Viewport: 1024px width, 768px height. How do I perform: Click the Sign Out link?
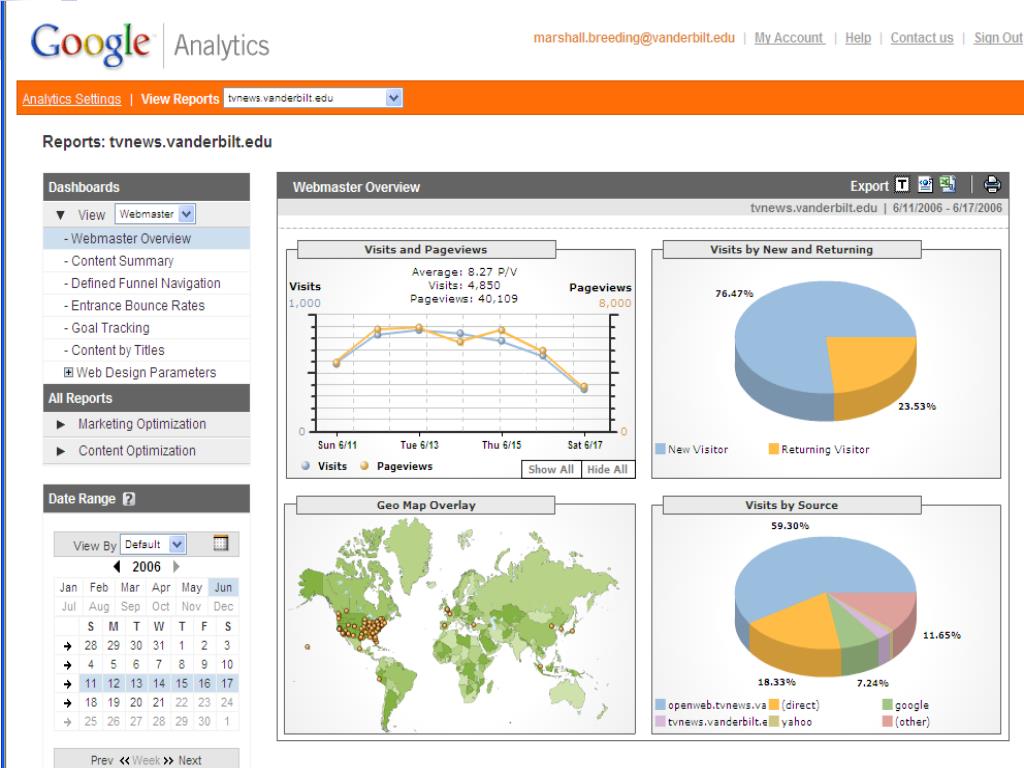998,38
